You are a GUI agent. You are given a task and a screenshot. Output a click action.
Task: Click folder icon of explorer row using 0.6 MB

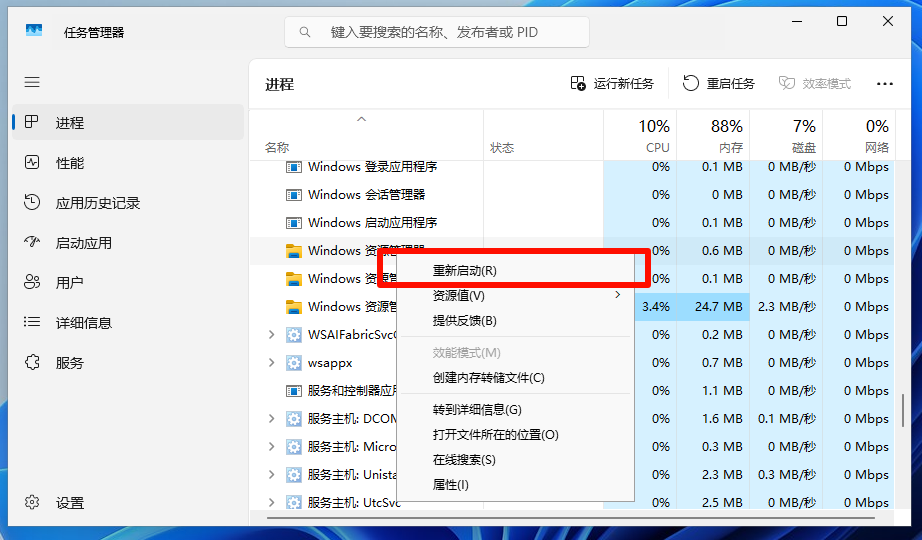pyautogui.click(x=293, y=251)
